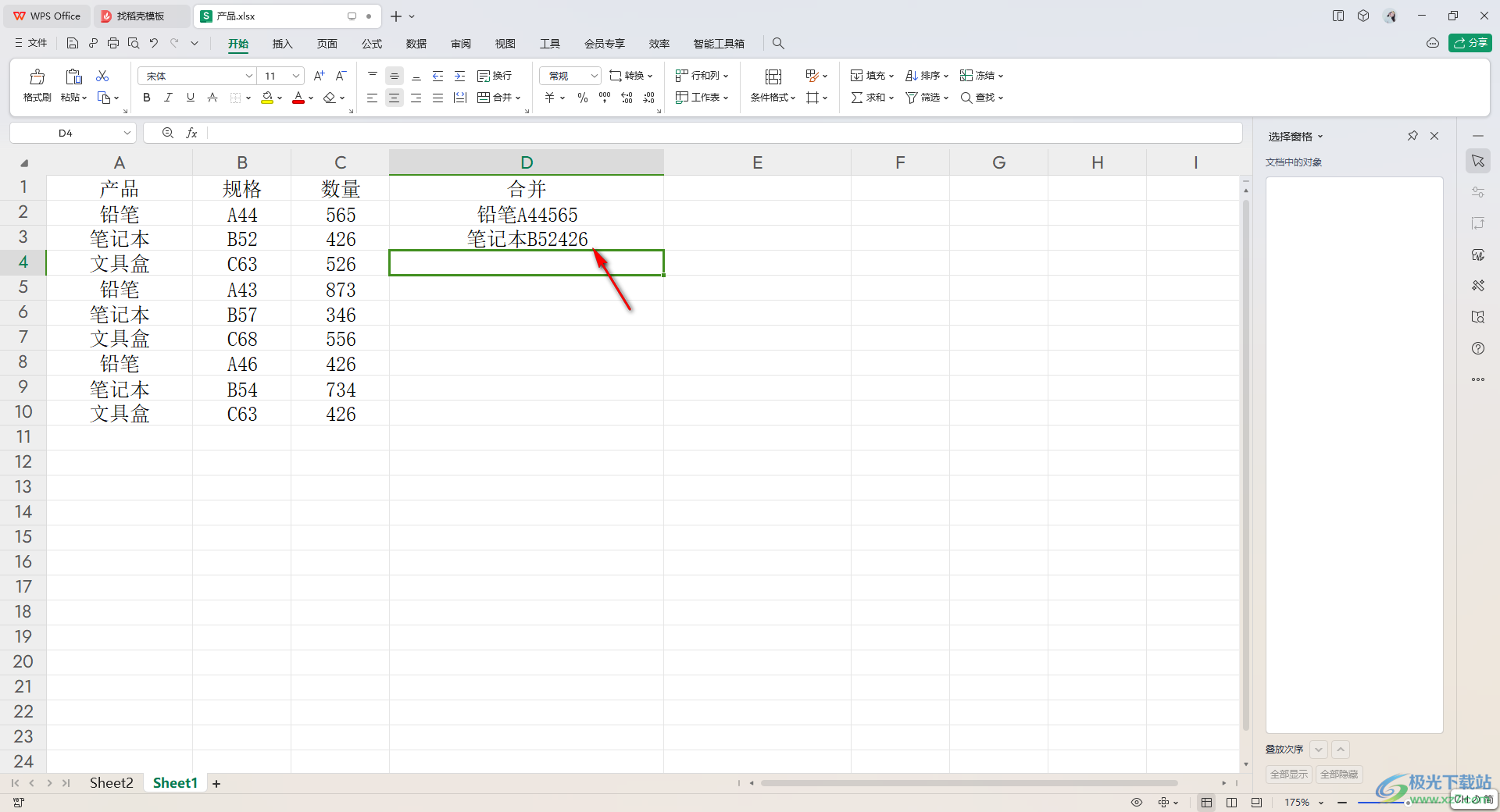Toggle Bold formatting
1500x812 pixels.
coord(147,98)
